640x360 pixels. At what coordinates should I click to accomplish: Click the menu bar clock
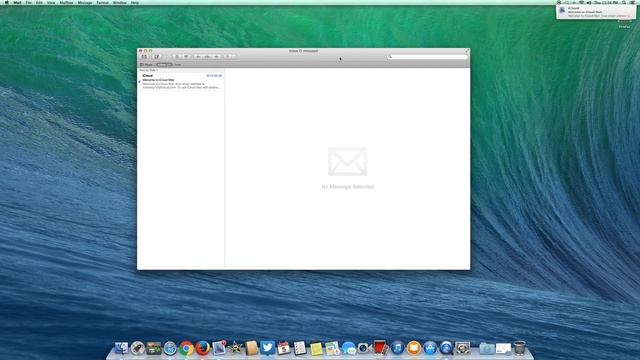pyautogui.click(x=606, y=2)
